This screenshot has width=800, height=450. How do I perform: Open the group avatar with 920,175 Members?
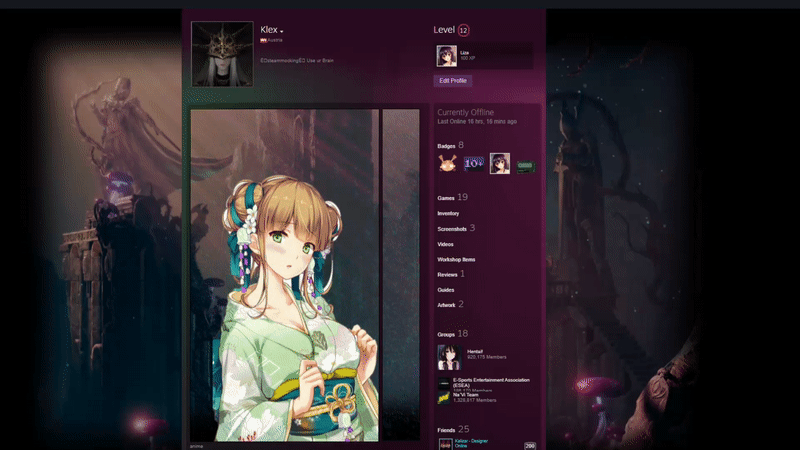tap(449, 357)
